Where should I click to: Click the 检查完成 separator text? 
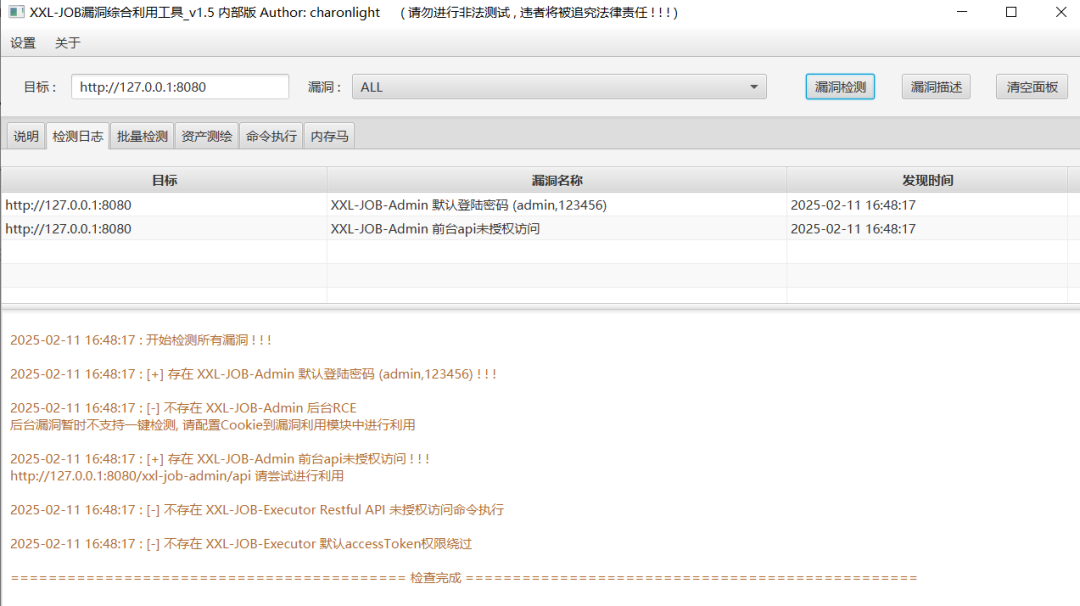click(x=435, y=578)
